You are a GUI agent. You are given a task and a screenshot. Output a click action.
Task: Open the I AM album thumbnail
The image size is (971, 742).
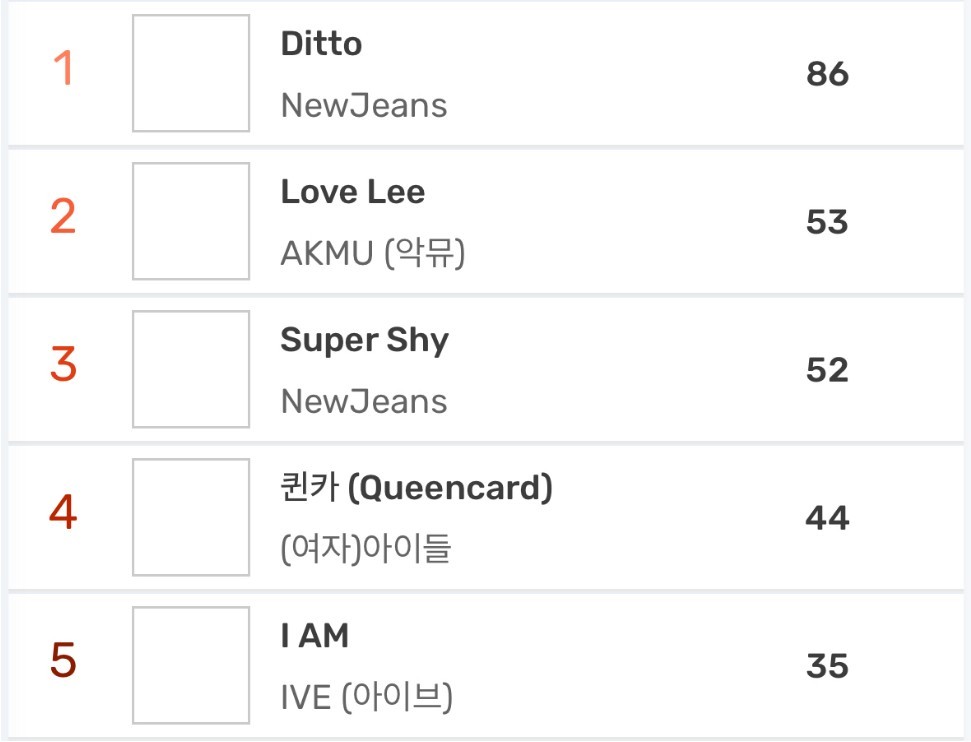(x=191, y=665)
